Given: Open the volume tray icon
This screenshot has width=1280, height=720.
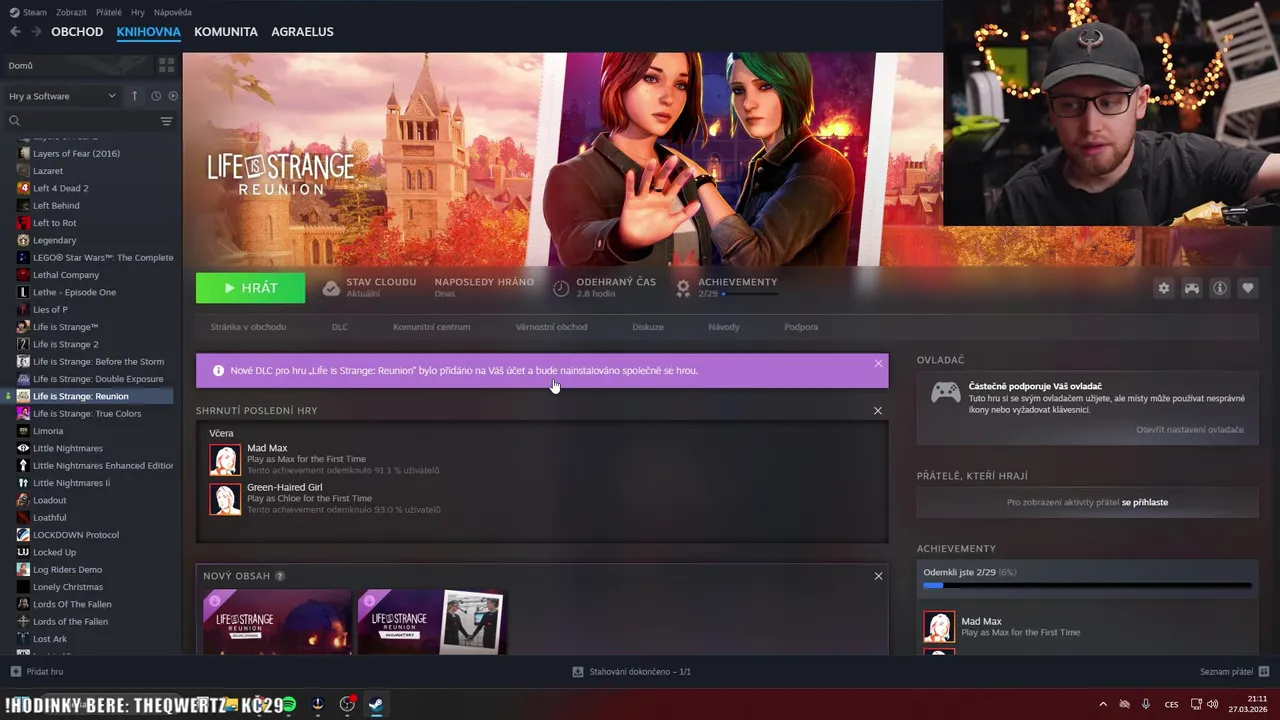Looking at the screenshot, I should pos(1213,704).
